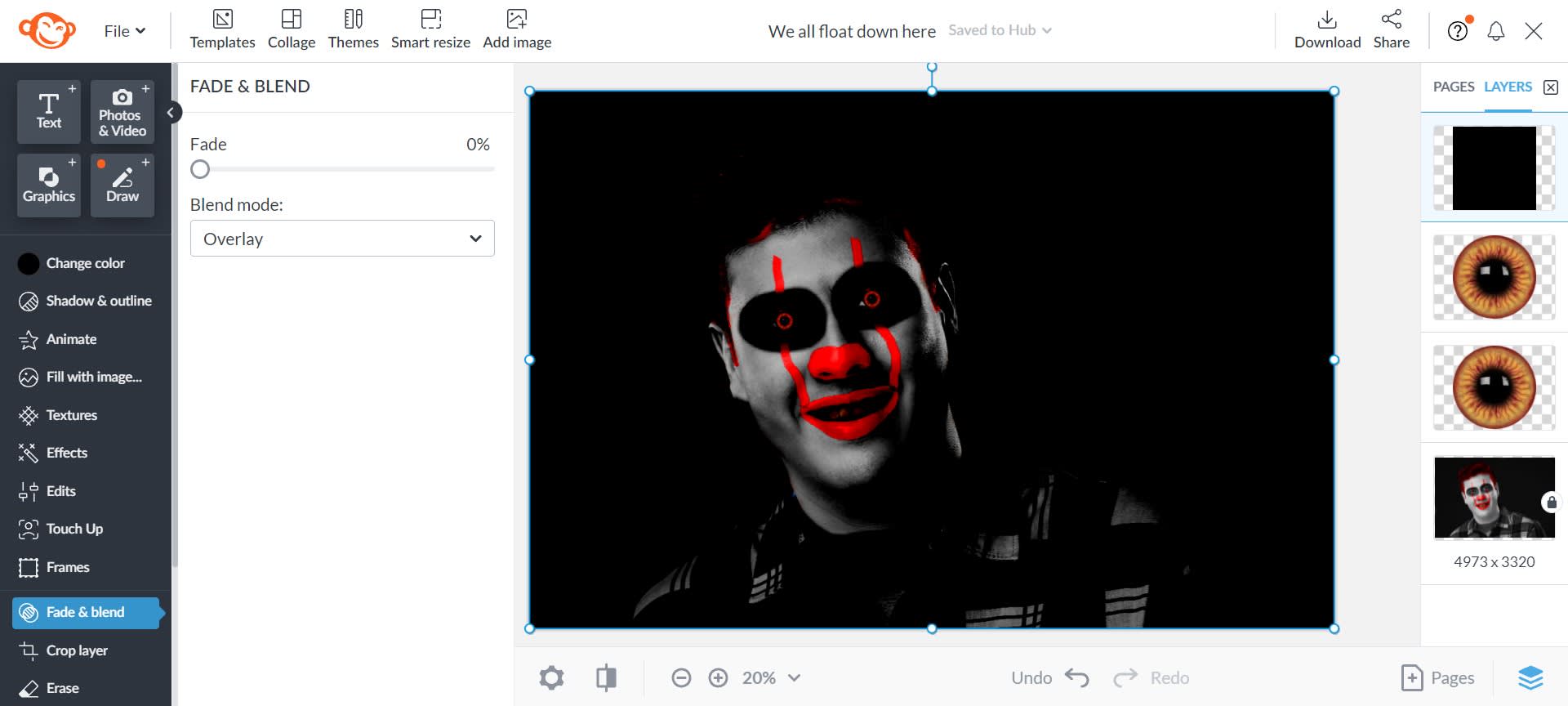This screenshot has width=1568, height=706.
Task: Select Fill with image
Action: coord(80,377)
